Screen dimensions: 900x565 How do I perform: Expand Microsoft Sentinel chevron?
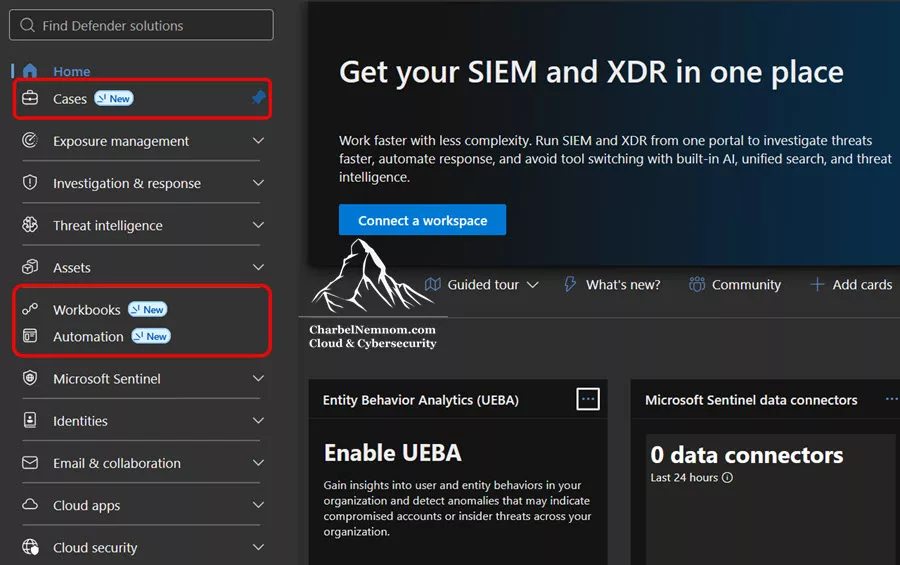(x=258, y=378)
